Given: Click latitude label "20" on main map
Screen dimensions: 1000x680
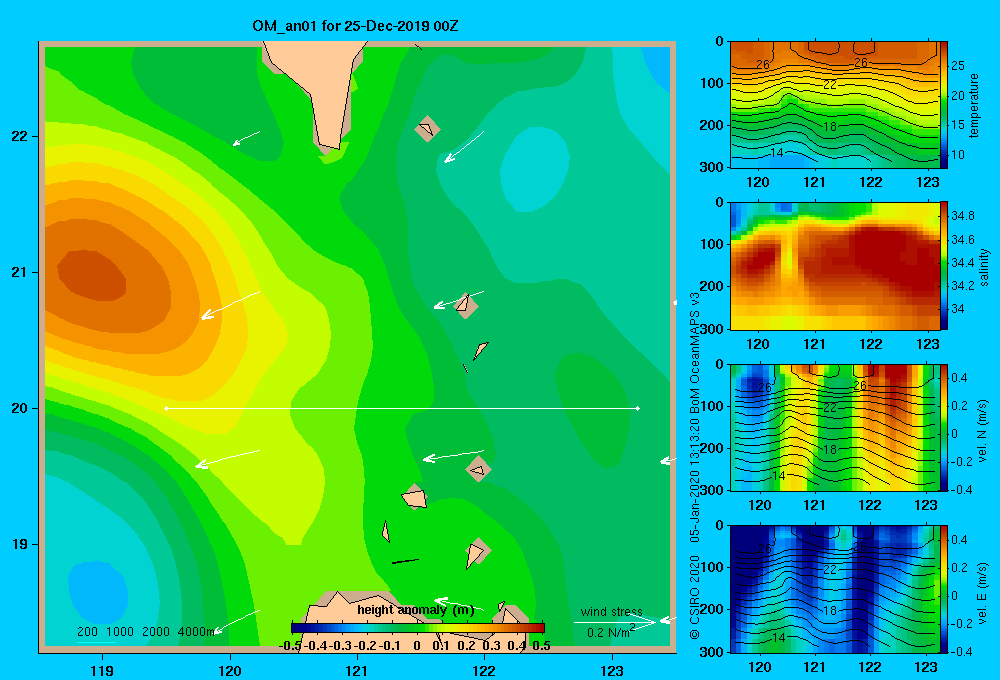Looking at the screenshot, I should 20,408.
